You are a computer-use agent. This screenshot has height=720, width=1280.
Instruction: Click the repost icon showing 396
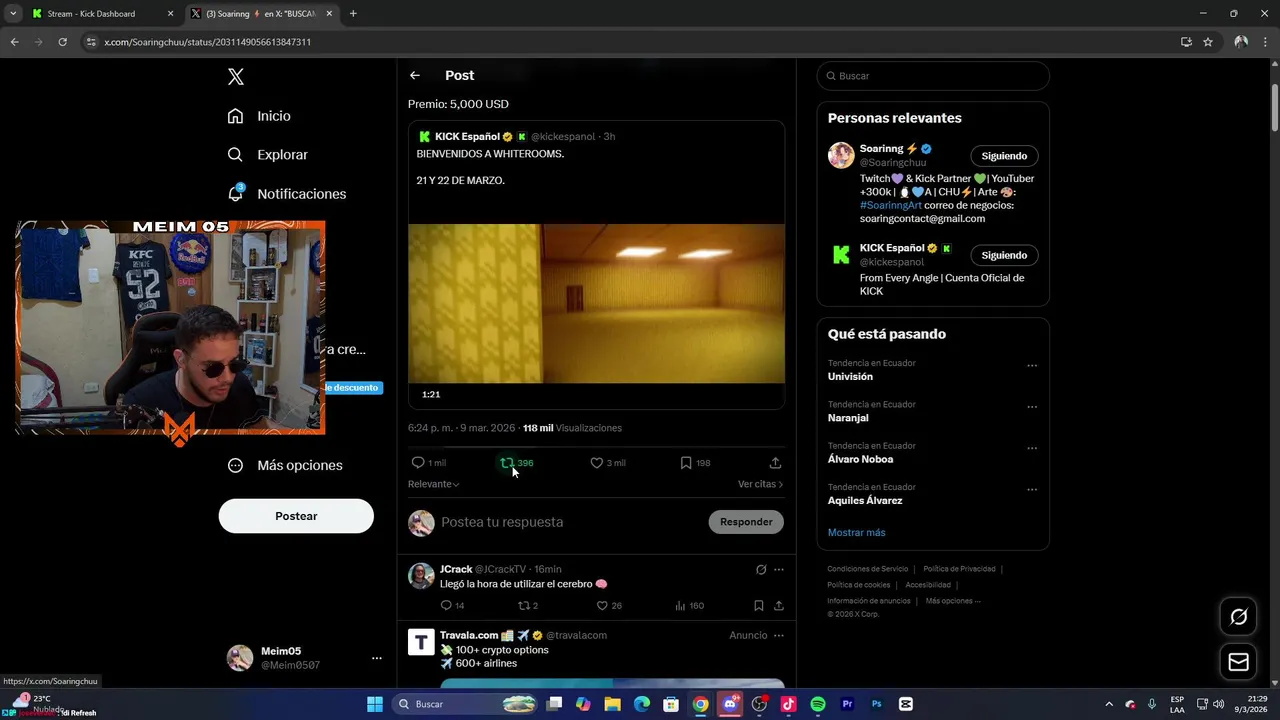click(x=507, y=463)
